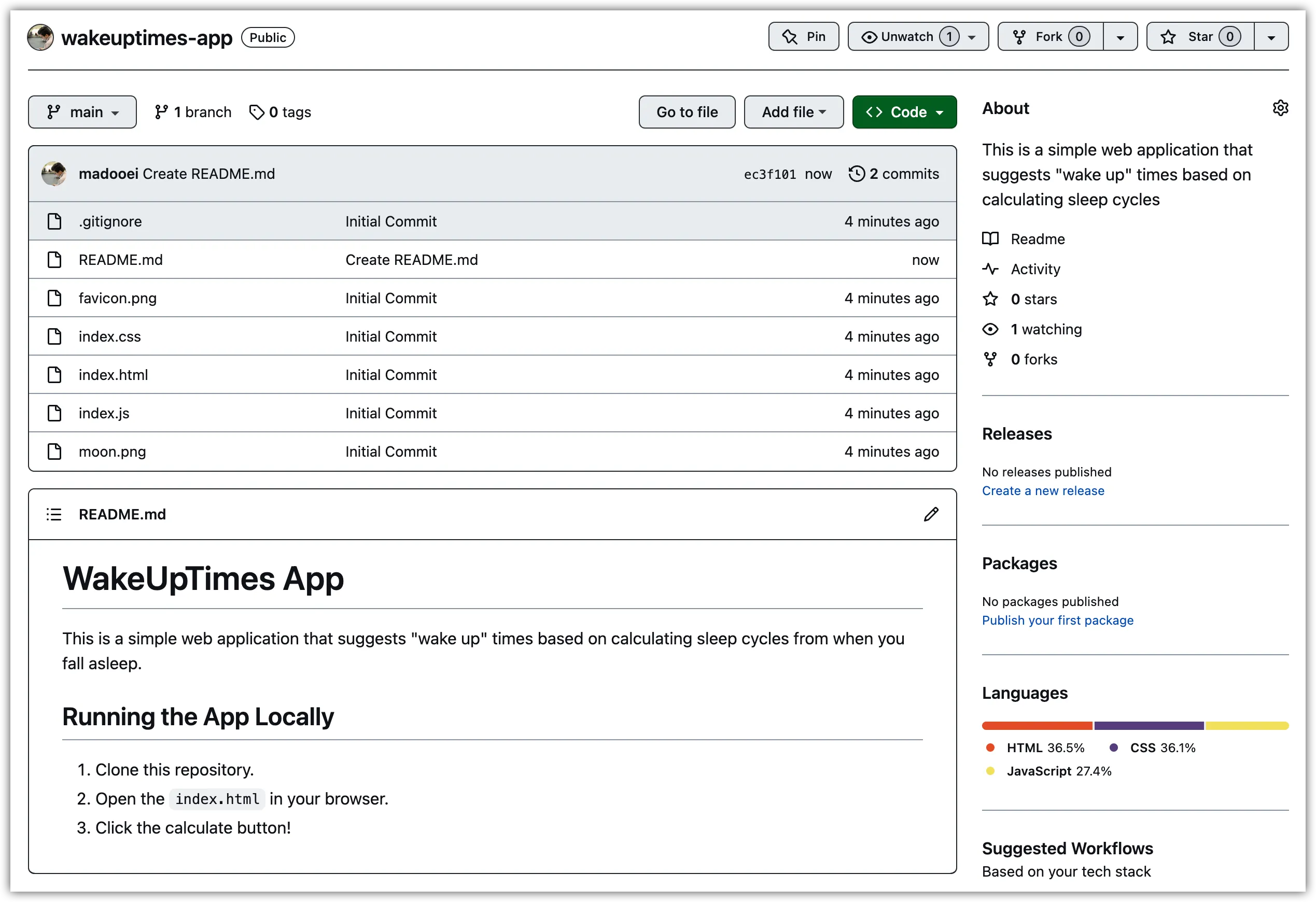
Task: Open the index.js file
Action: [104, 414]
